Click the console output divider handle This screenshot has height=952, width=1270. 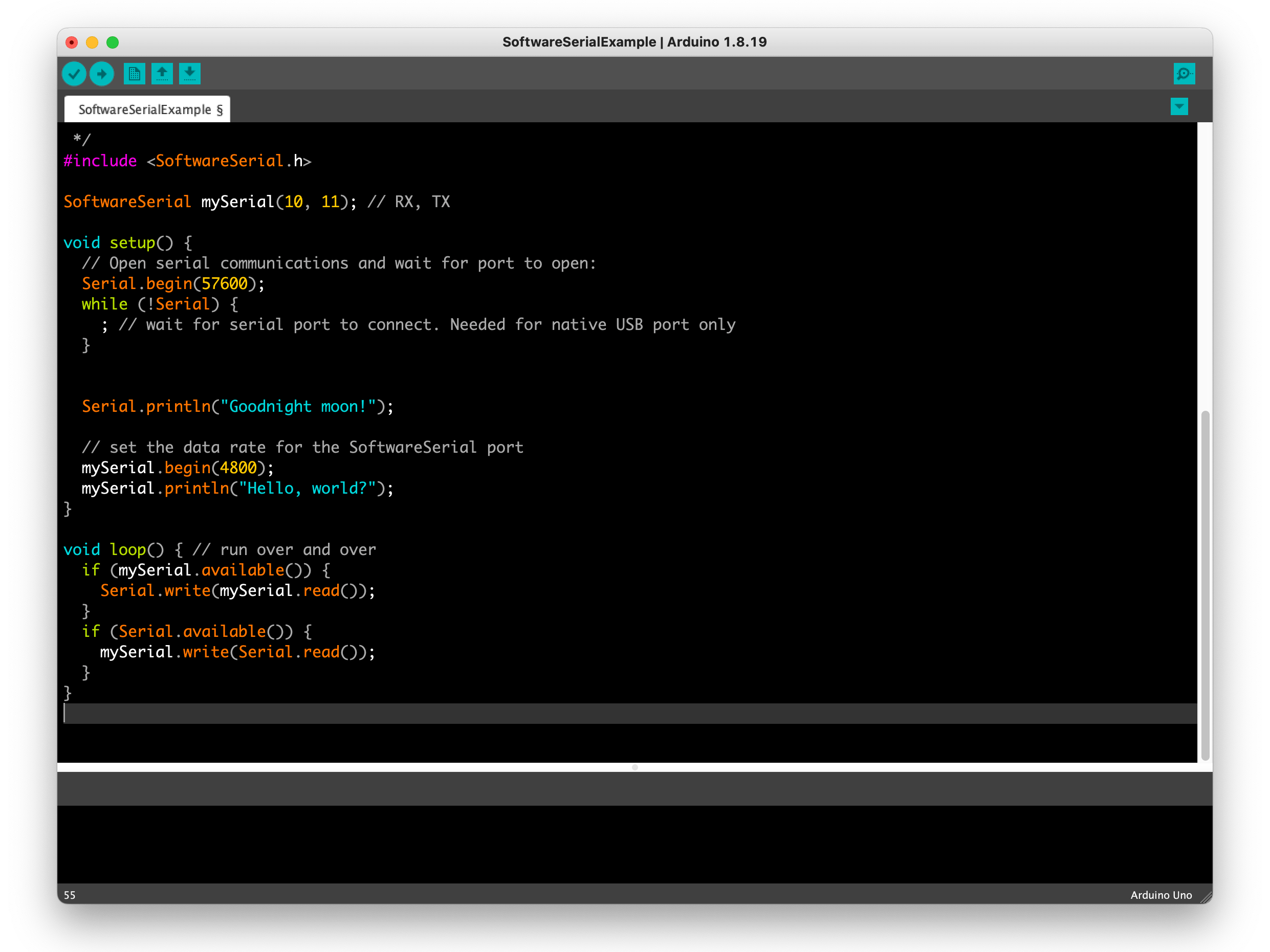[x=634, y=767]
